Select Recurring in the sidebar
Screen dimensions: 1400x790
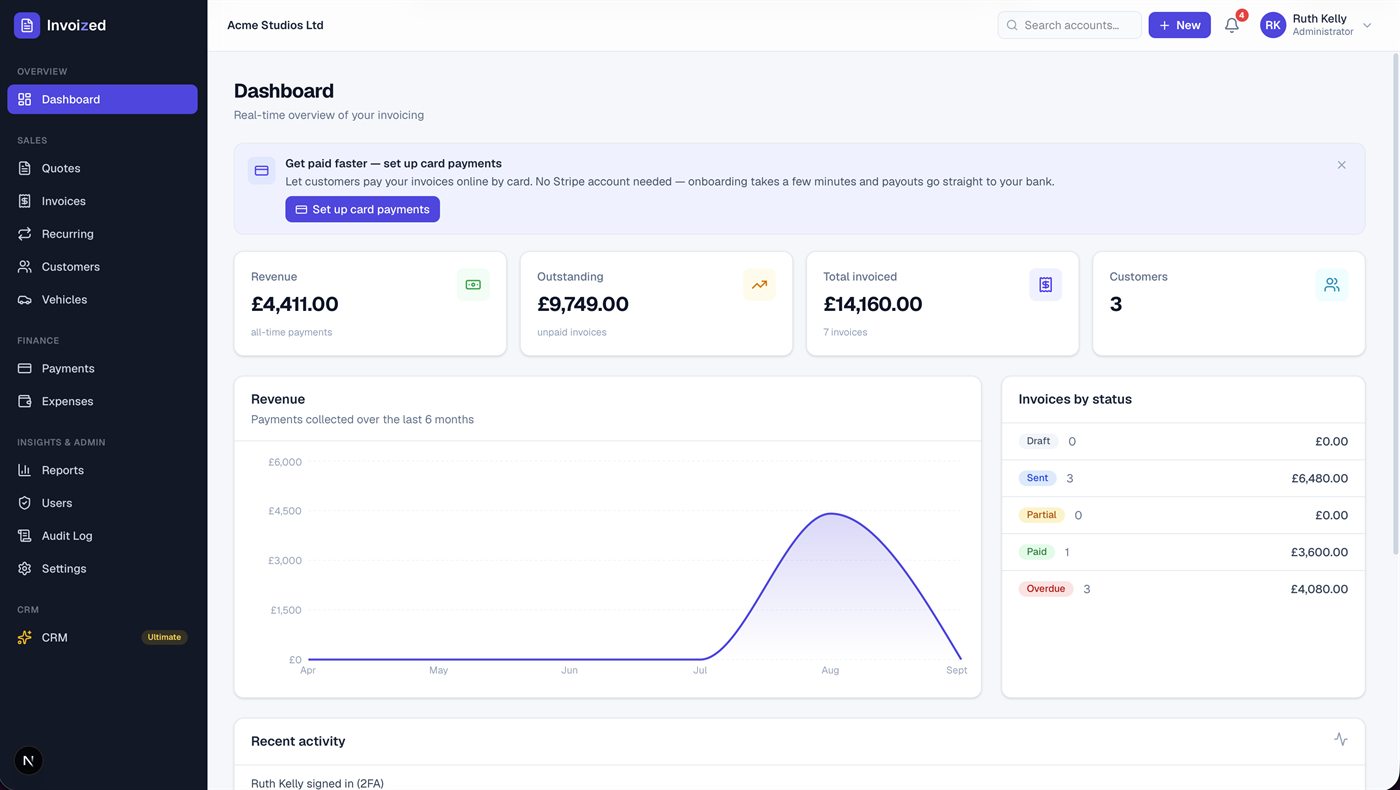pos(102,234)
